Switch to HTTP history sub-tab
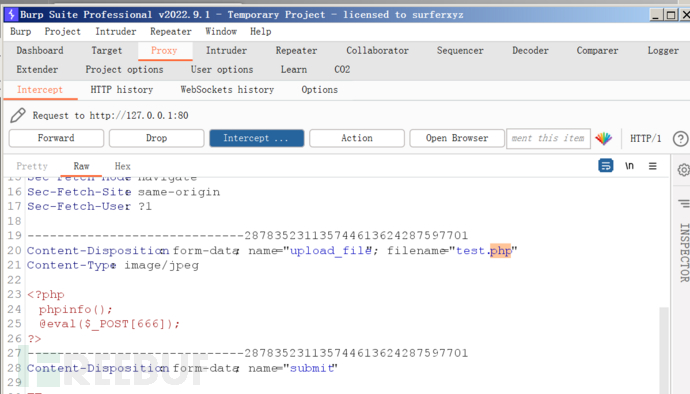Screen dimensions: 690x394 point(121,90)
